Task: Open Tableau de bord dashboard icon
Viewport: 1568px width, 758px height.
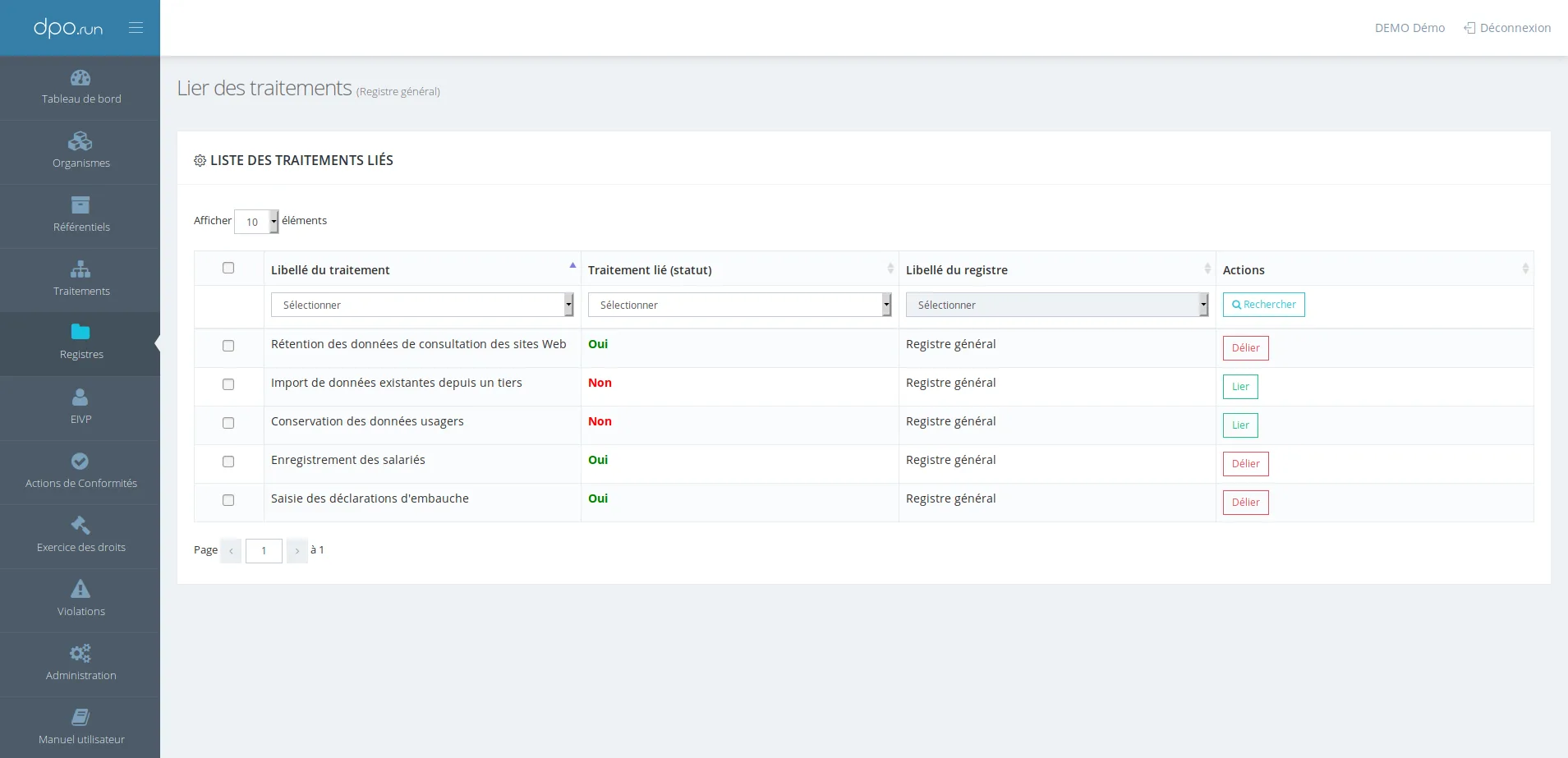Action: click(80, 78)
